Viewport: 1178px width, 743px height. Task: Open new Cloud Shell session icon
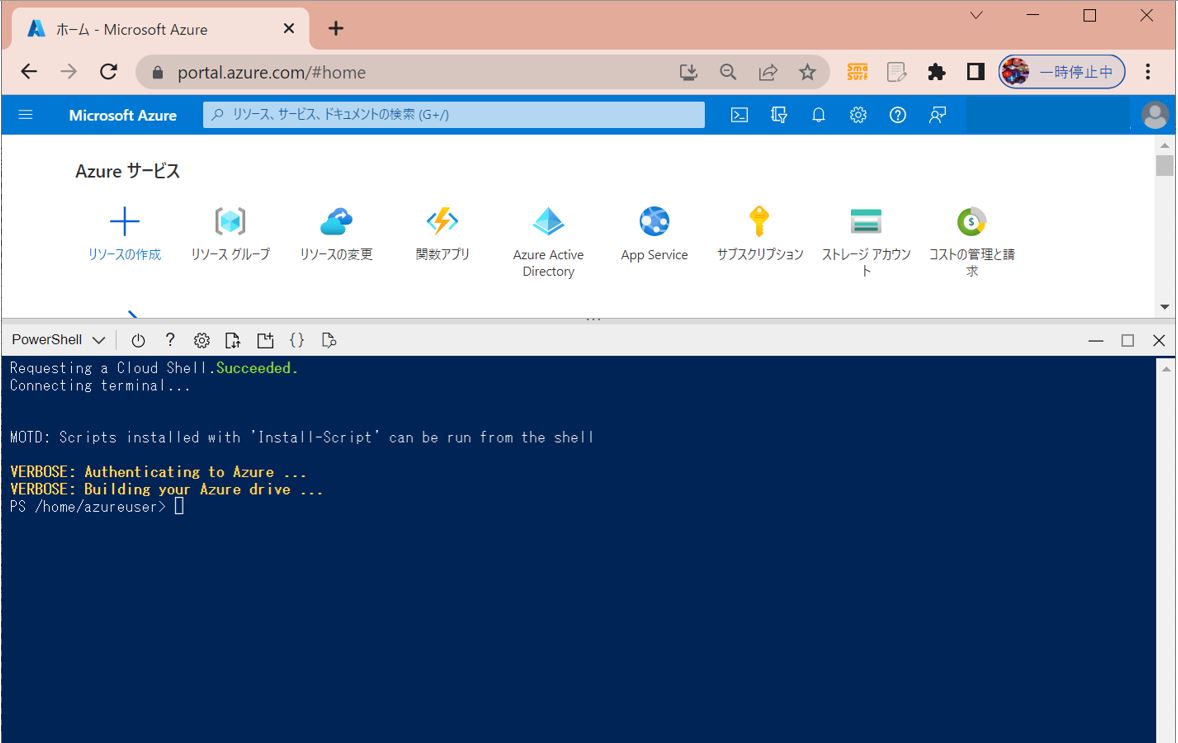click(265, 341)
